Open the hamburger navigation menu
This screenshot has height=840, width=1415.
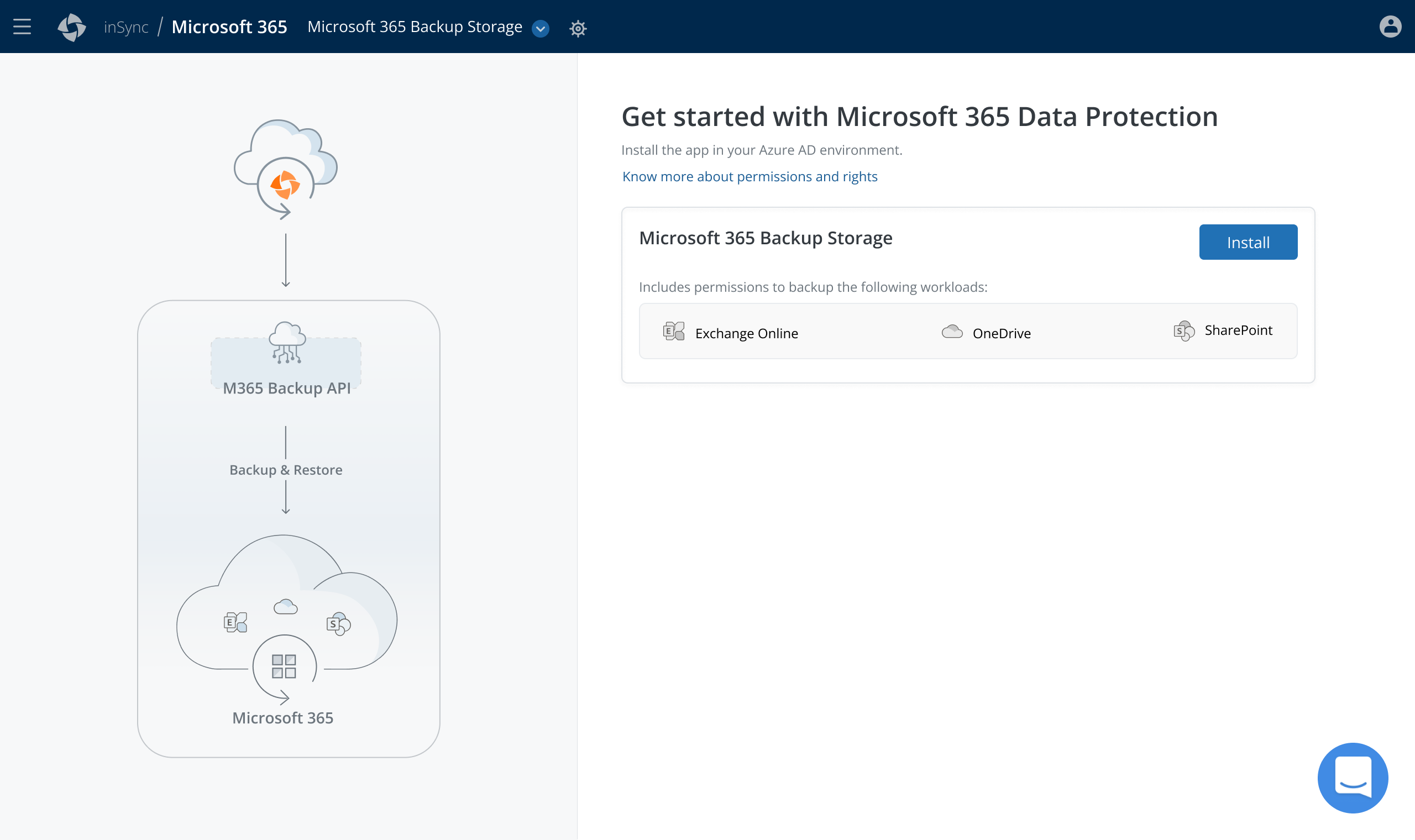tap(22, 27)
